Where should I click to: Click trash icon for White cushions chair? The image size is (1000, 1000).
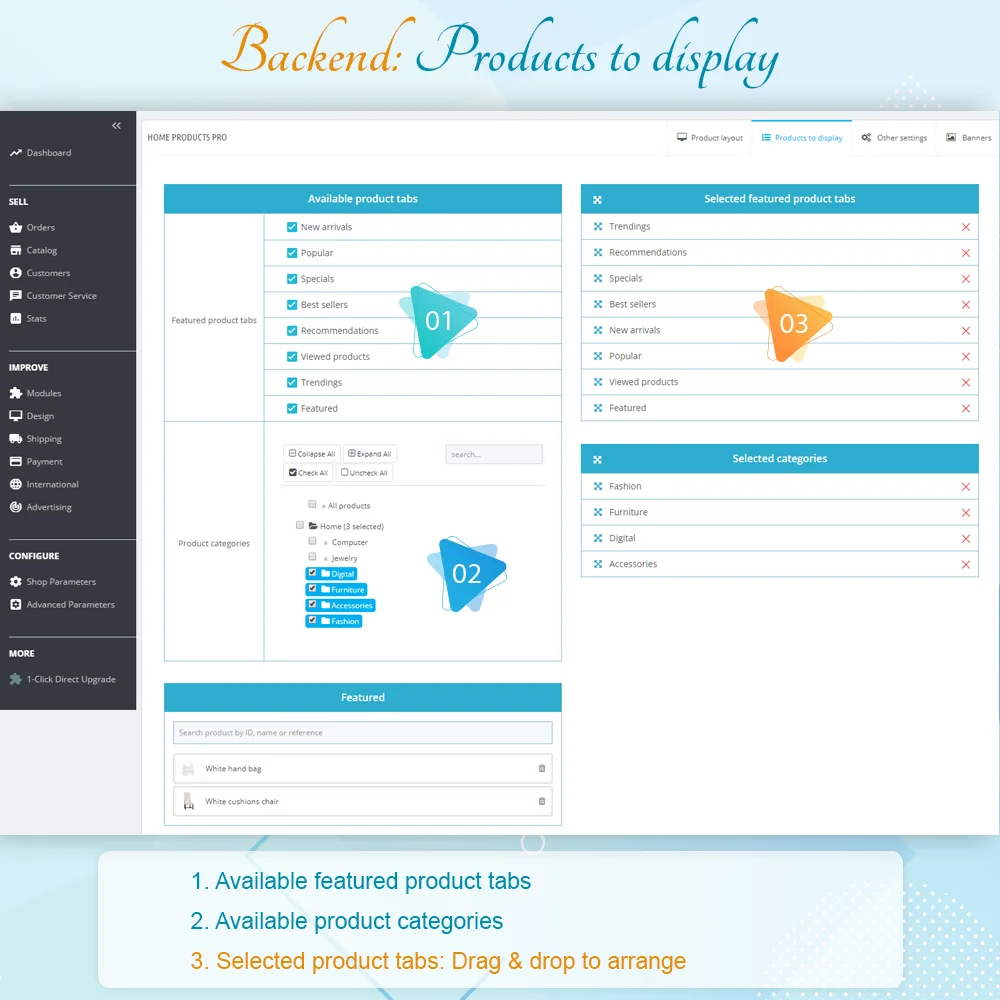pyautogui.click(x=542, y=801)
